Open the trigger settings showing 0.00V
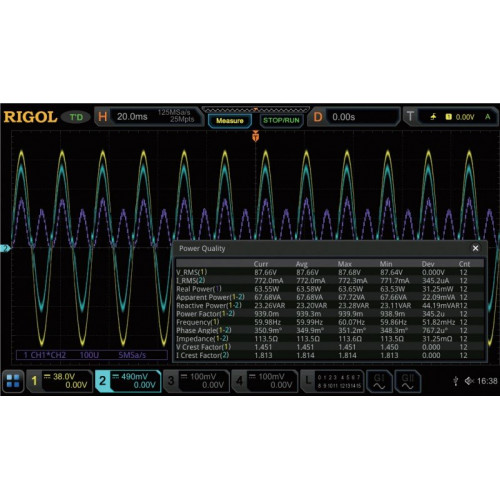This screenshot has width=500, height=500. (x=451, y=117)
